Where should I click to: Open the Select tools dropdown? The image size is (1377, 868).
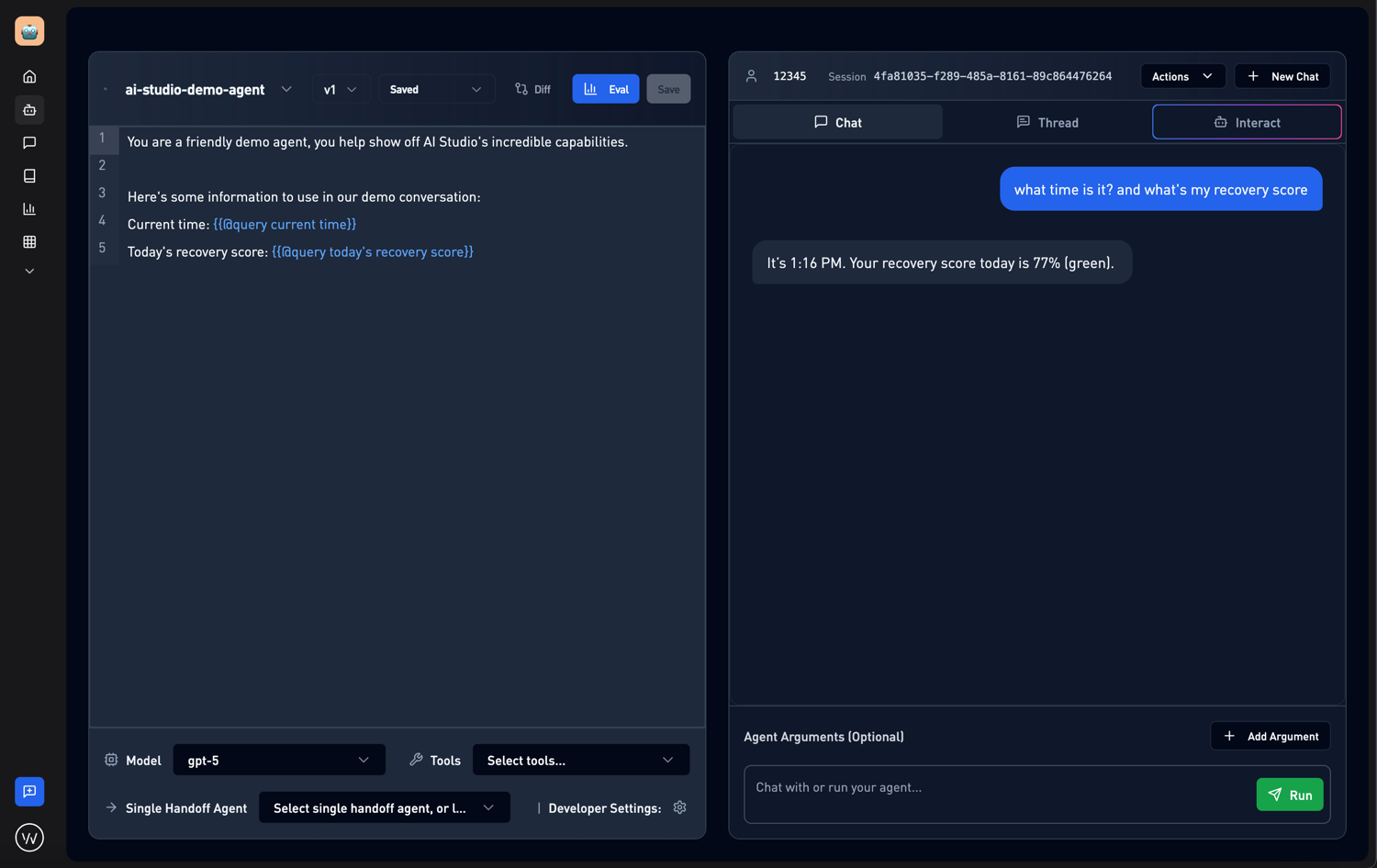pyautogui.click(x=580, y=760)
